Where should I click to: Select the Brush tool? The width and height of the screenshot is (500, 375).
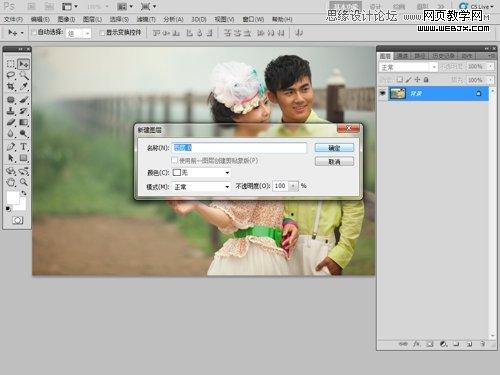tap(23, 100)
